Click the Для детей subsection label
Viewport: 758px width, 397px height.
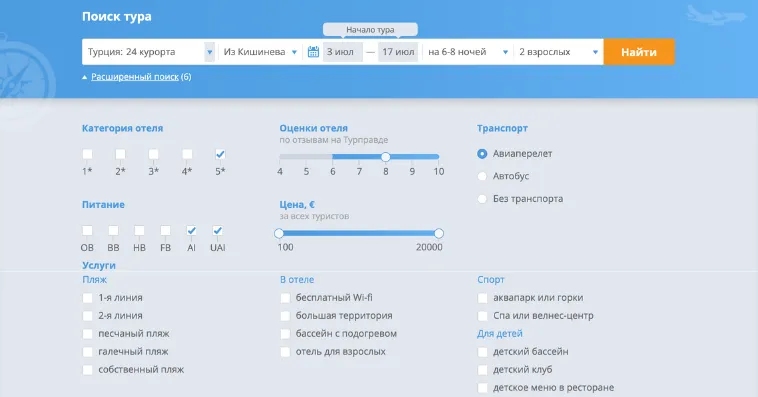(x=500, y=334)
